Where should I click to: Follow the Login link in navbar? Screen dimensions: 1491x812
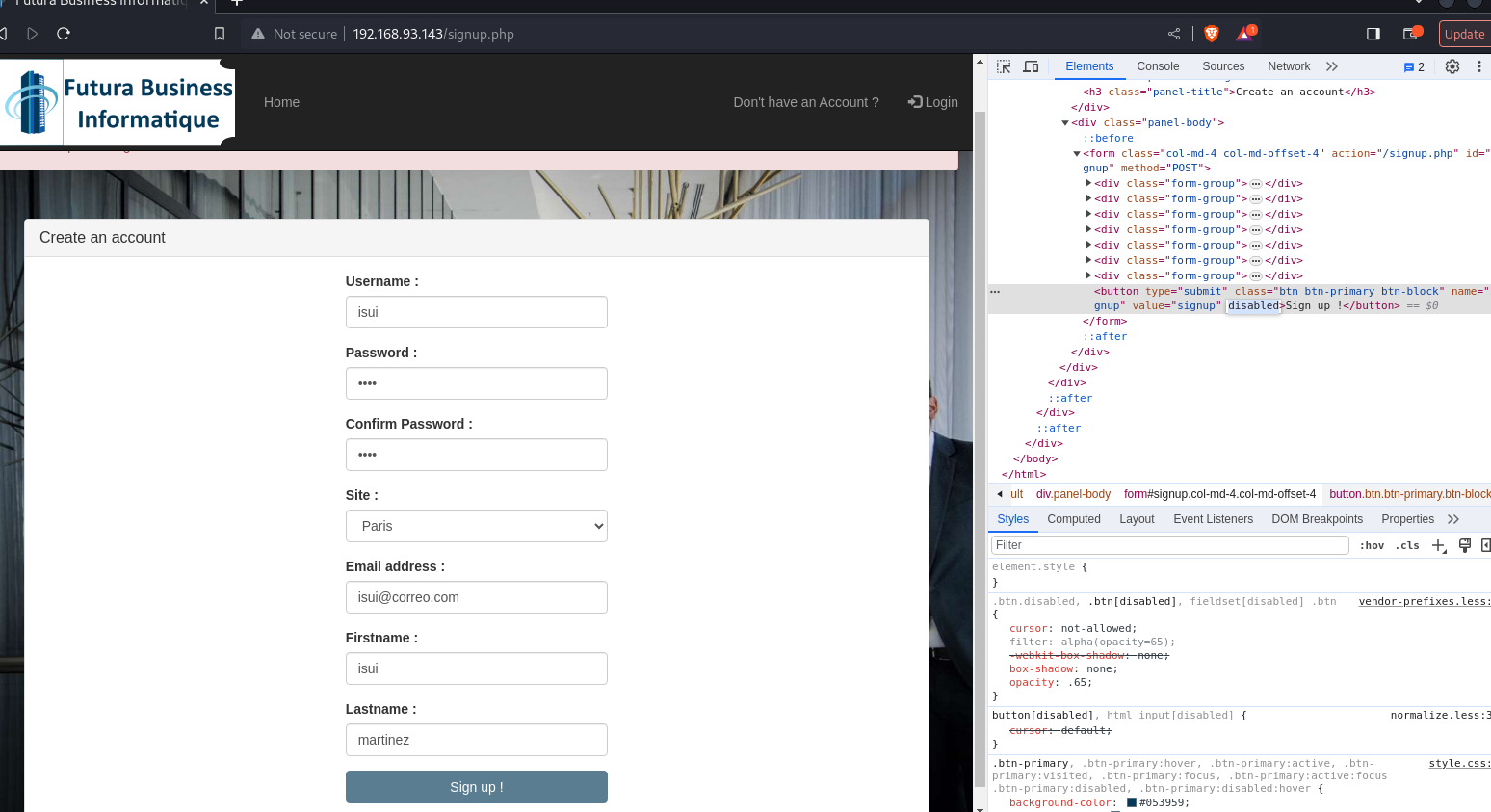click(x=932, y=102)
